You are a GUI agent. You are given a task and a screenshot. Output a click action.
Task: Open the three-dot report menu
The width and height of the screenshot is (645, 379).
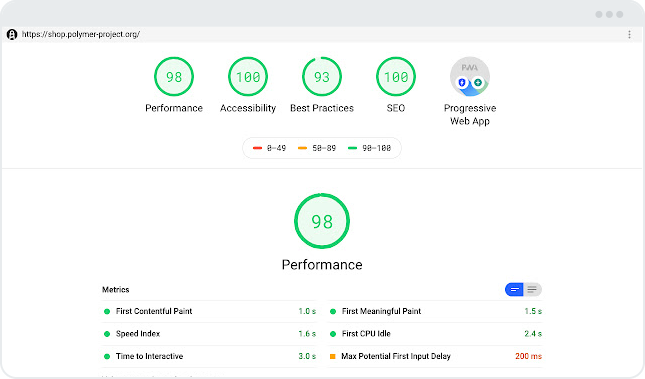point(629,35)
